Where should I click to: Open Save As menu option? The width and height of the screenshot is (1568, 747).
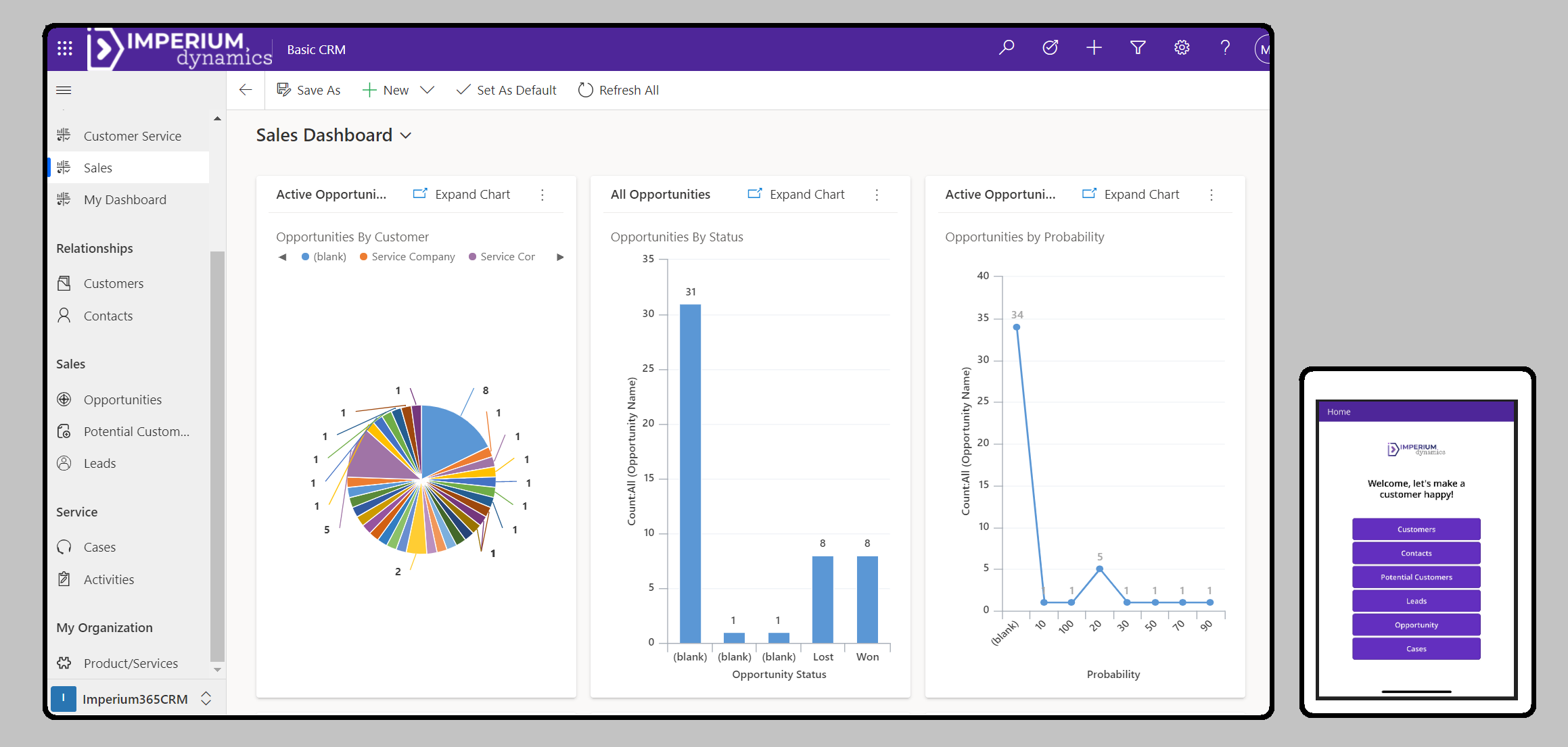pyautogui.click(x=309, y=89)
